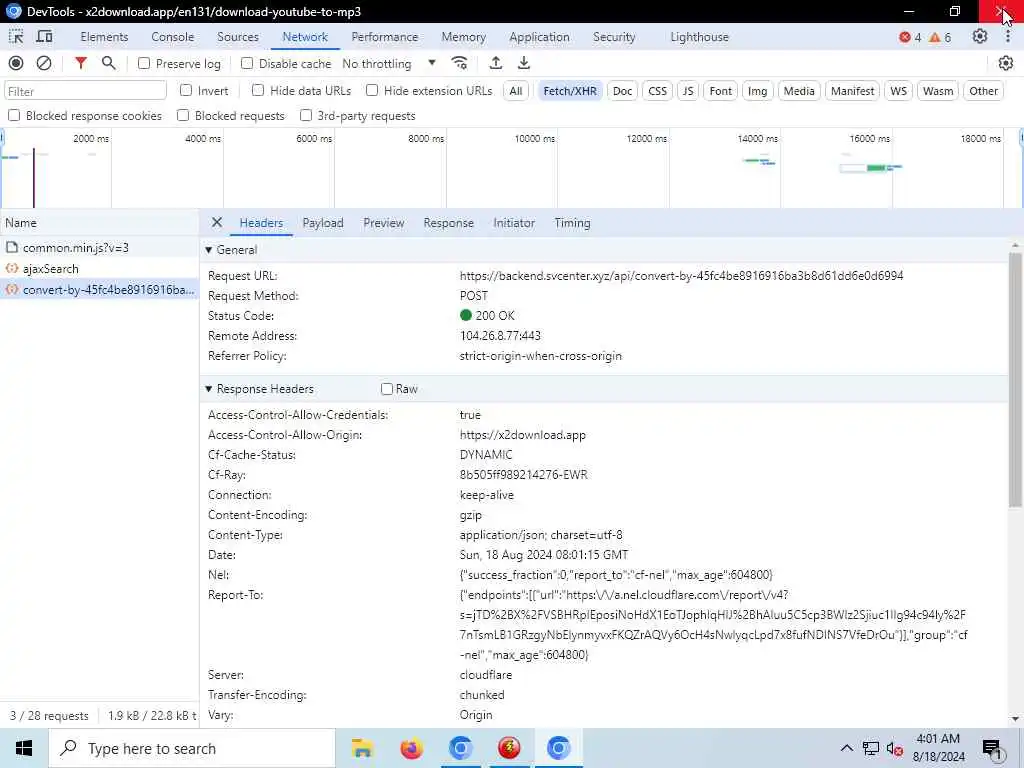
Task: Open File Explorer from taskbar
Action: click(x=362, y=748)
